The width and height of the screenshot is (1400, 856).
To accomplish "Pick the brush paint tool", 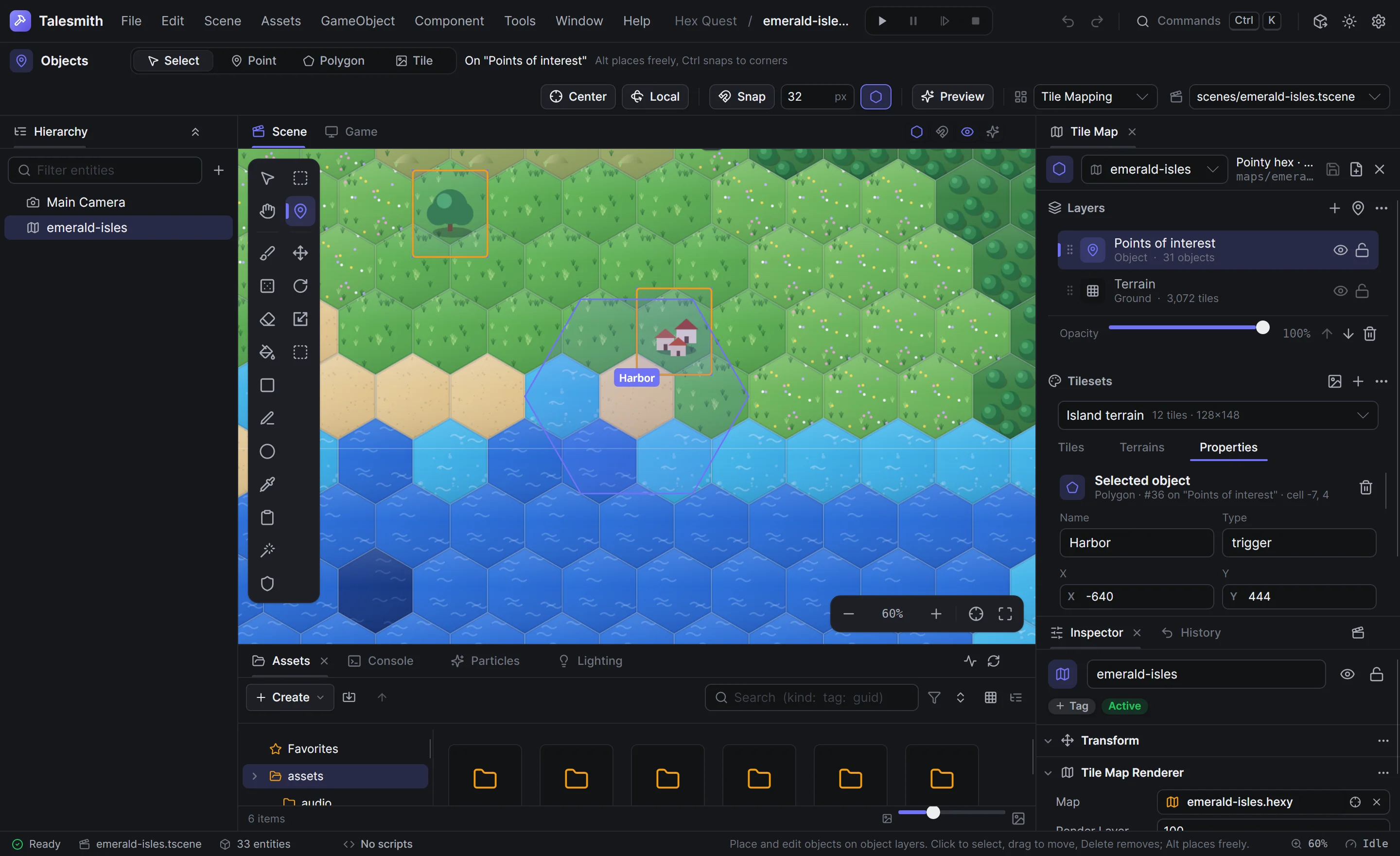I will tap(267, 253).
